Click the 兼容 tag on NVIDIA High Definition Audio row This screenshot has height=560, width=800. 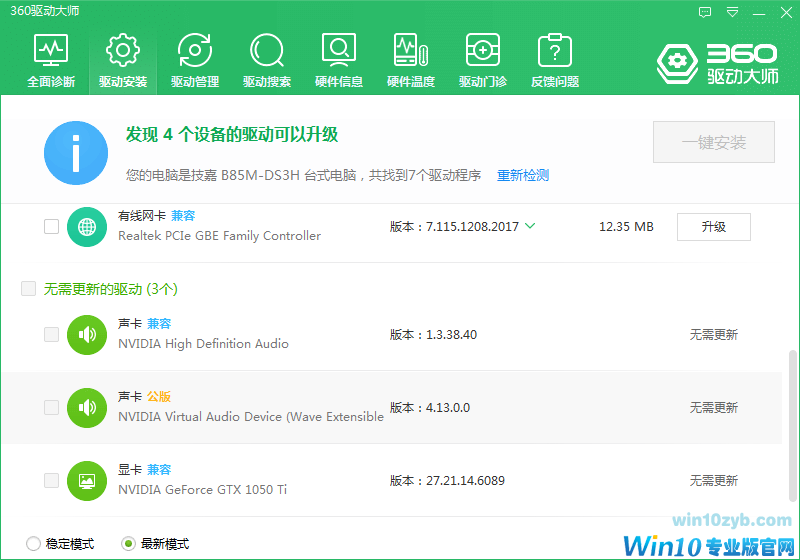pyautogui.click(x=159, y=323)
